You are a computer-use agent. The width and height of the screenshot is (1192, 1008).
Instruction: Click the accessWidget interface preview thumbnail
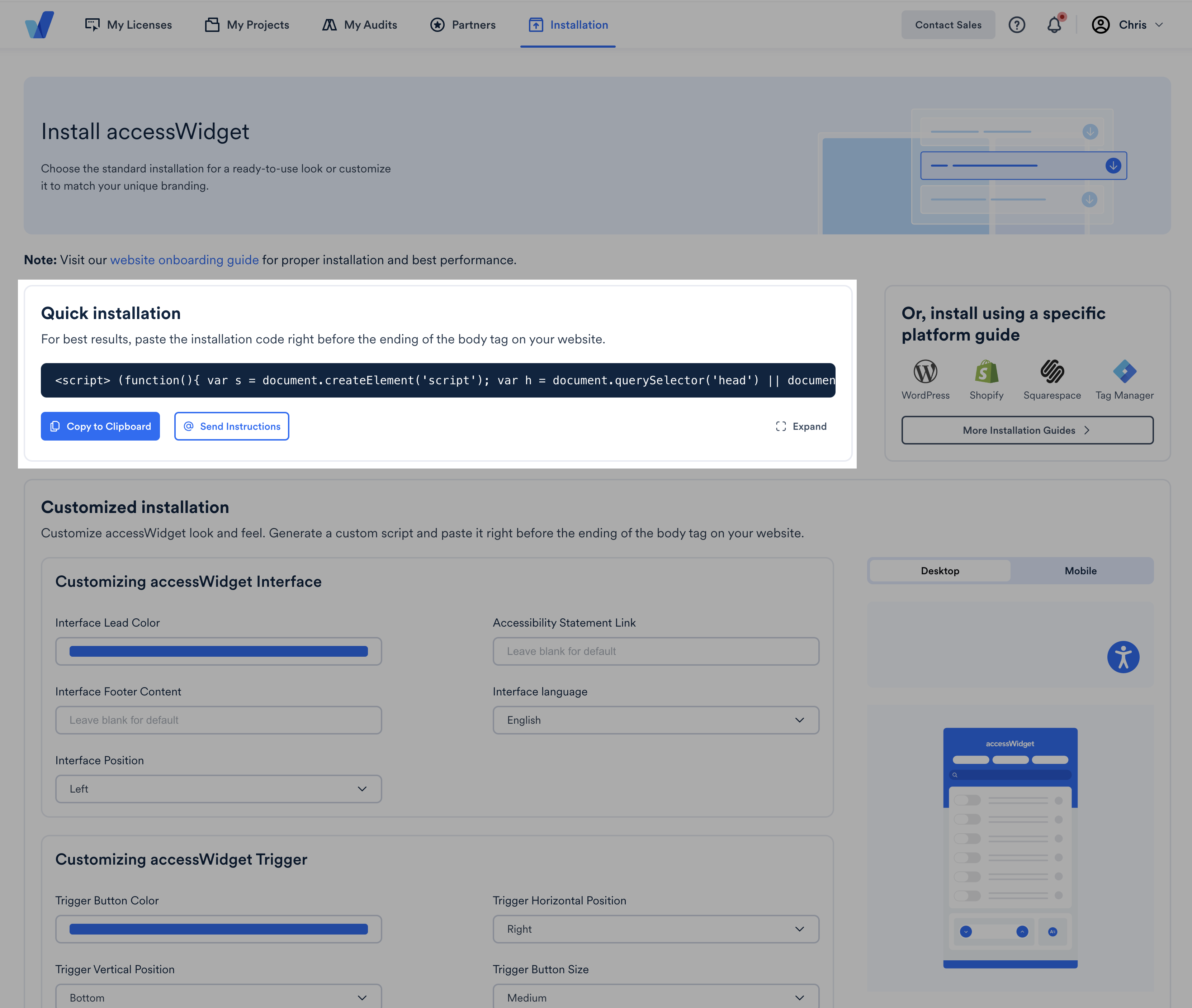click(x=1010, y=848)
